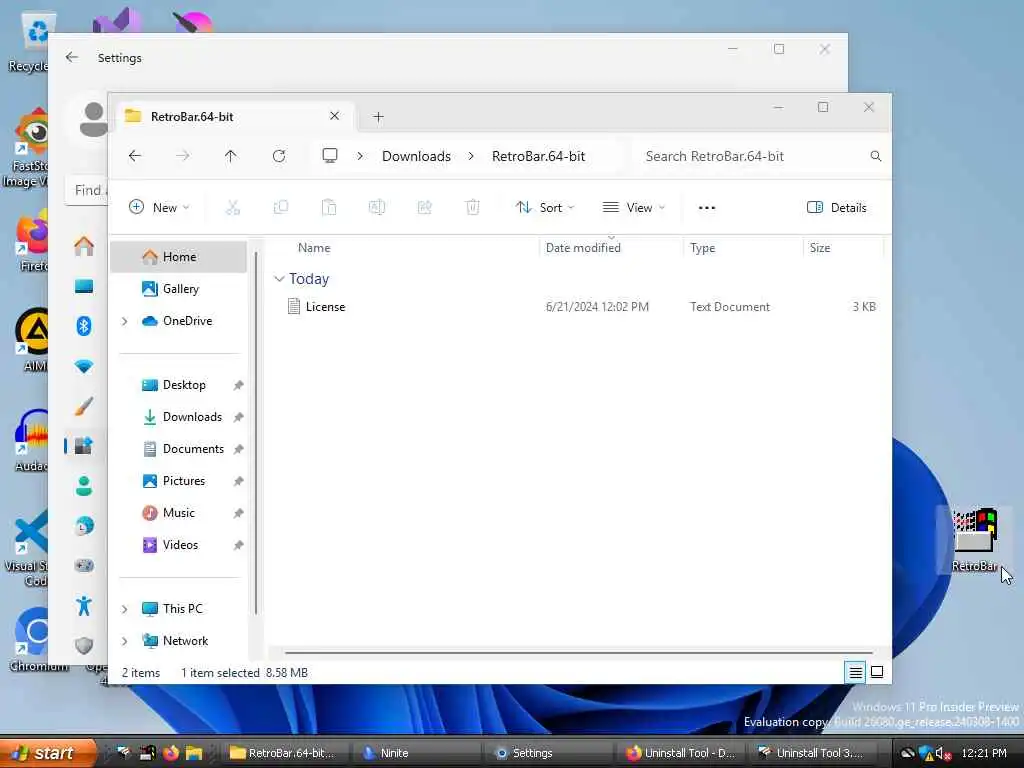Image resolution: width=1024 pixels, height=768 pixels.
Task: Click the search magnifier icon in Explorer
Action: (876, 156)
